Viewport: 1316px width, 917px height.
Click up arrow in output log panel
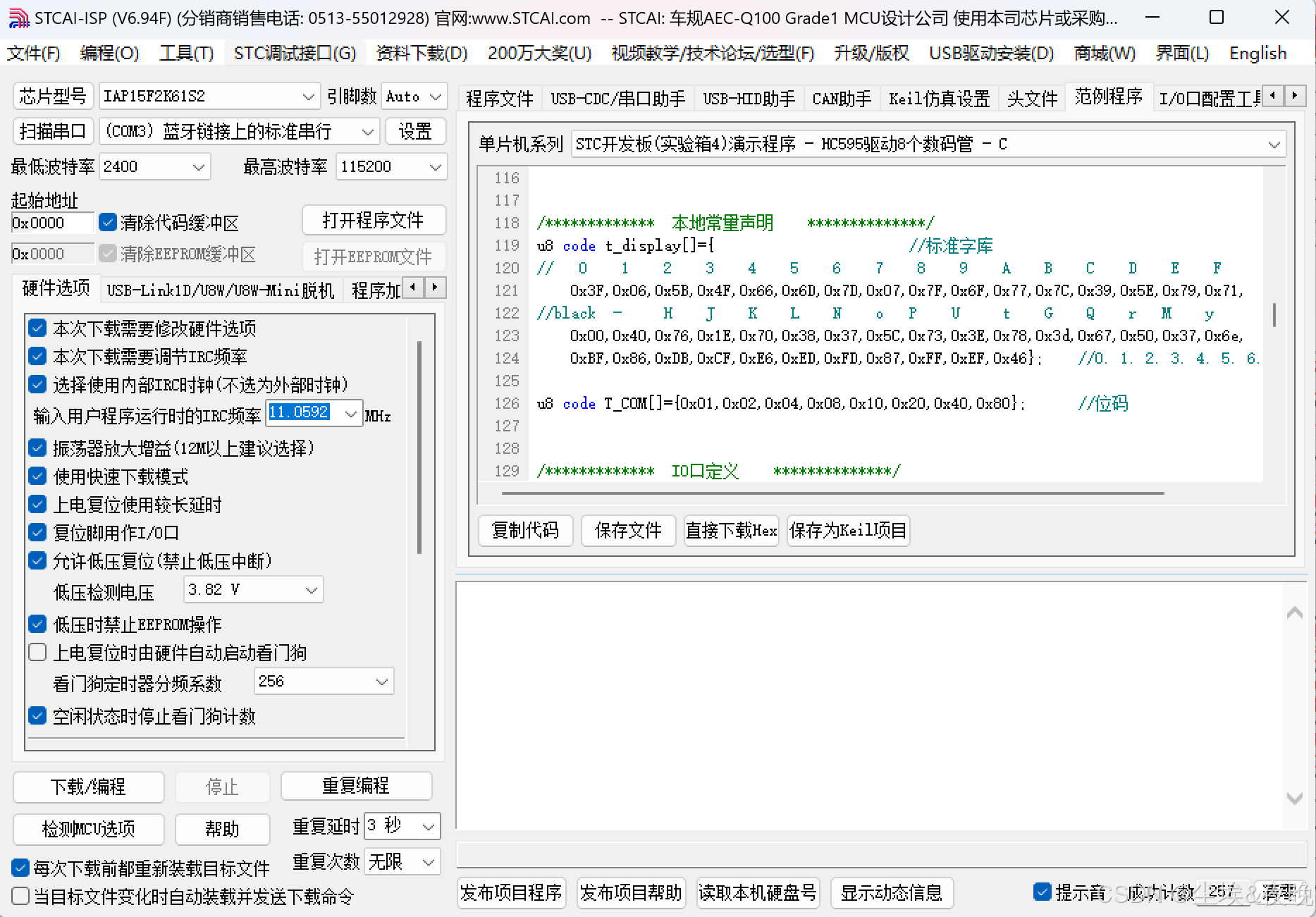1294,613
